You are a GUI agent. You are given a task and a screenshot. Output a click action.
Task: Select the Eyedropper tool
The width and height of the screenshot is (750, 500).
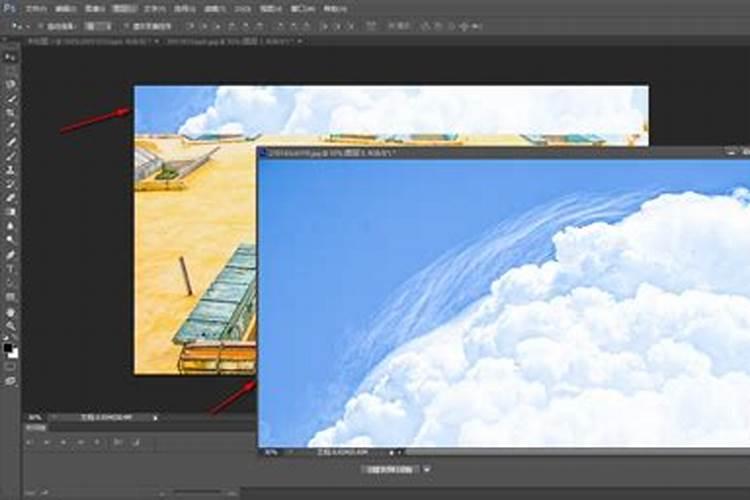point(10,127)
